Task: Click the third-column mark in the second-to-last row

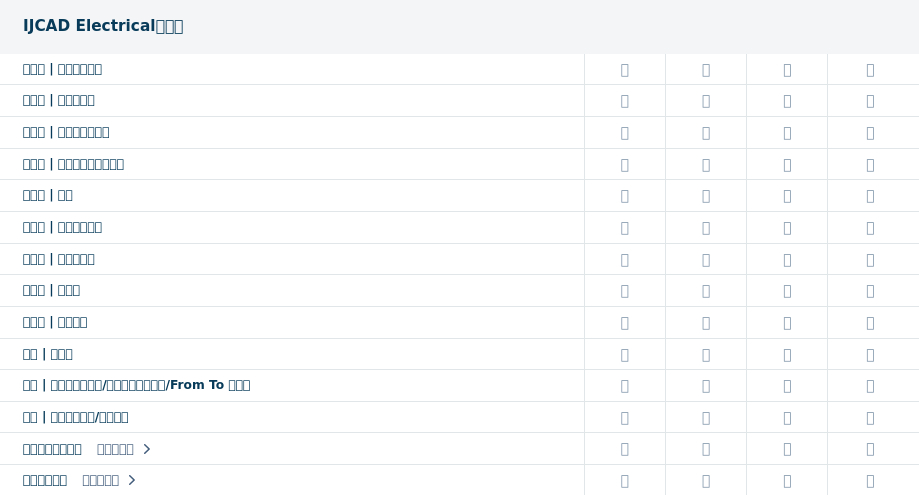Action: (x=786, y=449)
